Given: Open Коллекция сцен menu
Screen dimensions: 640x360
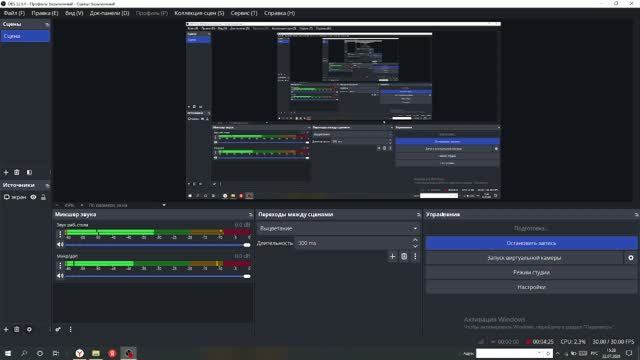Looking at the screenshot, I should (x=199, y=13).
